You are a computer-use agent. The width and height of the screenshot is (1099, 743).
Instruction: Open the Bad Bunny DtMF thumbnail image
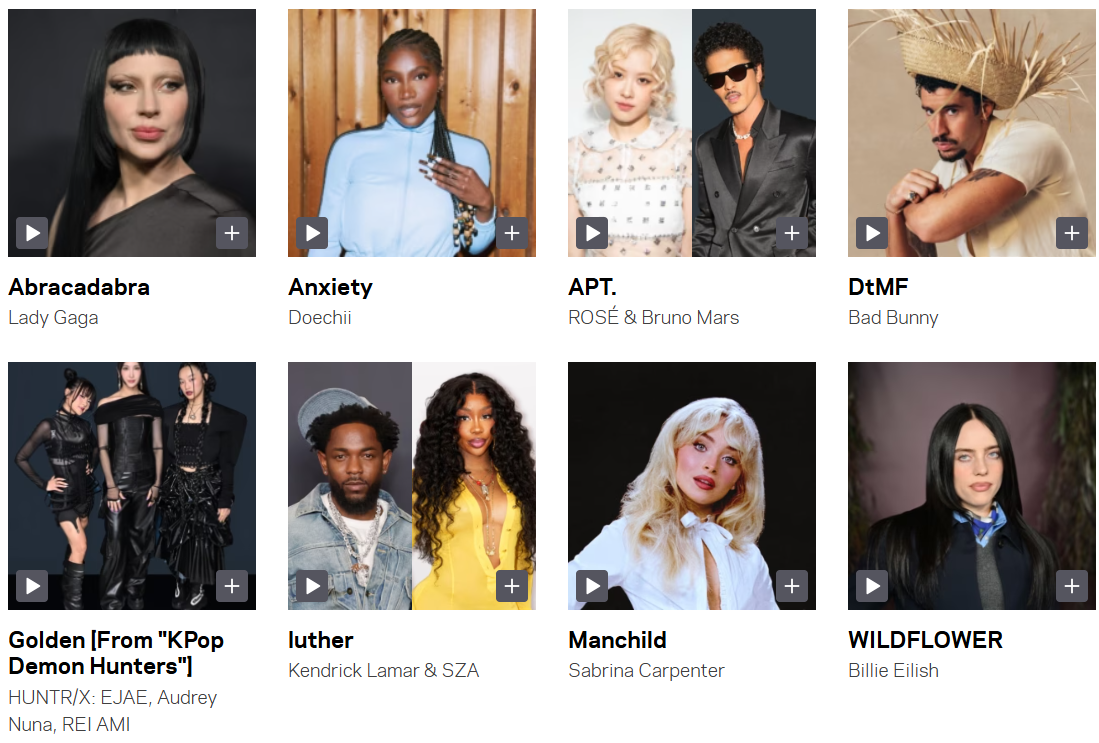[x=971, y=132]
